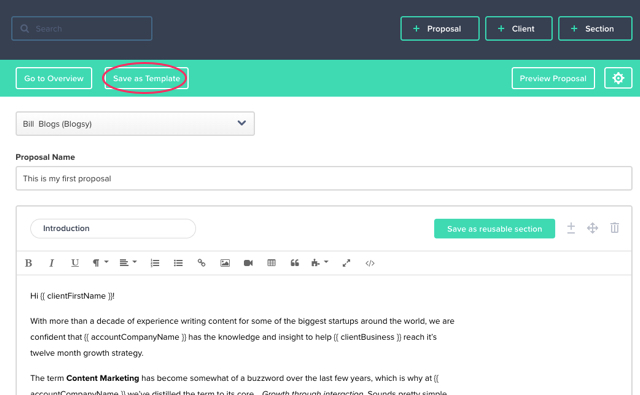Open proposal settings gear

tap(618, 78)
